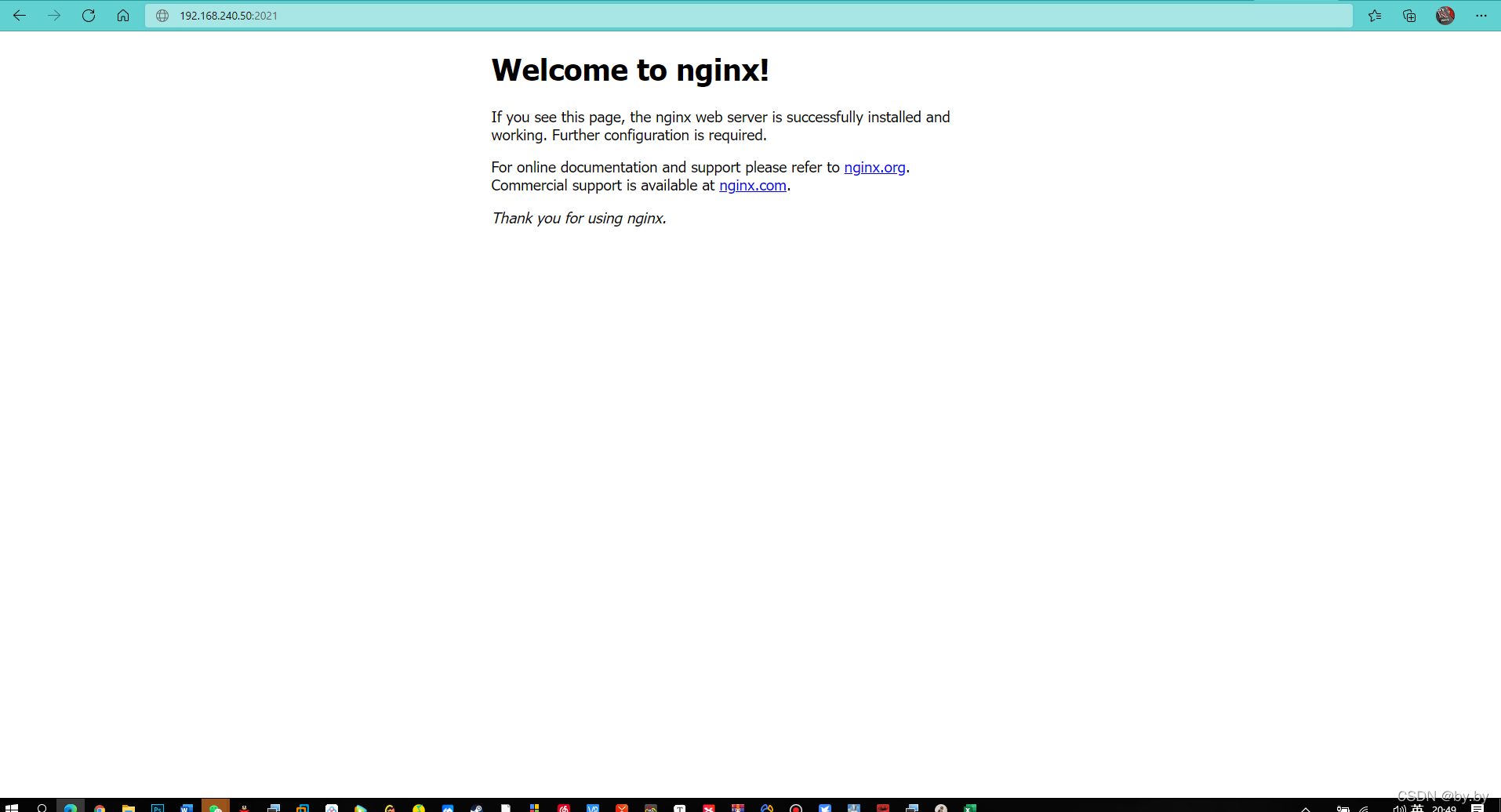Open File Explorer from taskbar
Image resolution: width=1501 pixels, height=812 pixels.
129,807
